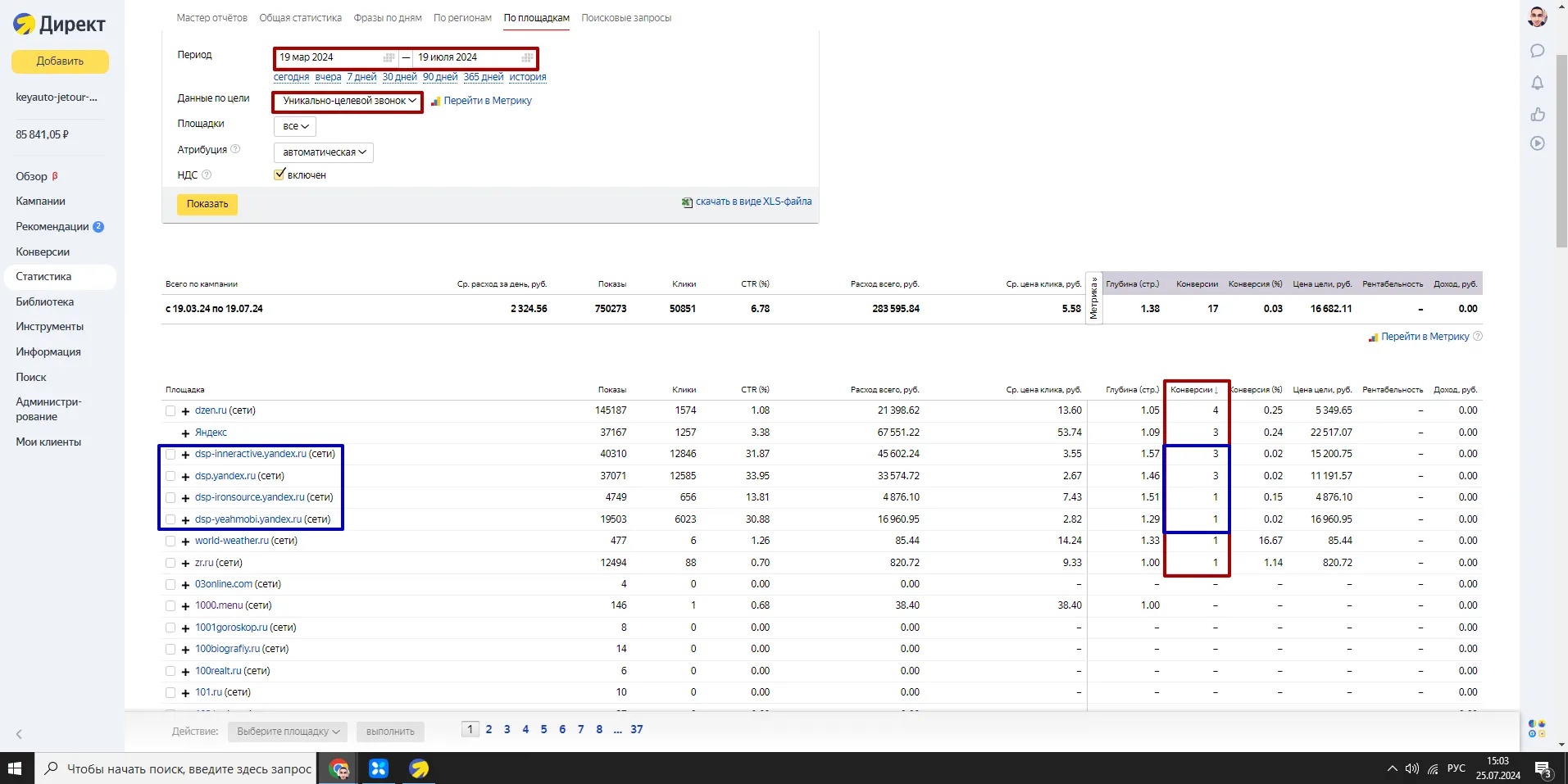Collapse the left sidebar with the arrow
This screenshot has height=784, width=1568.
[19, 734]
